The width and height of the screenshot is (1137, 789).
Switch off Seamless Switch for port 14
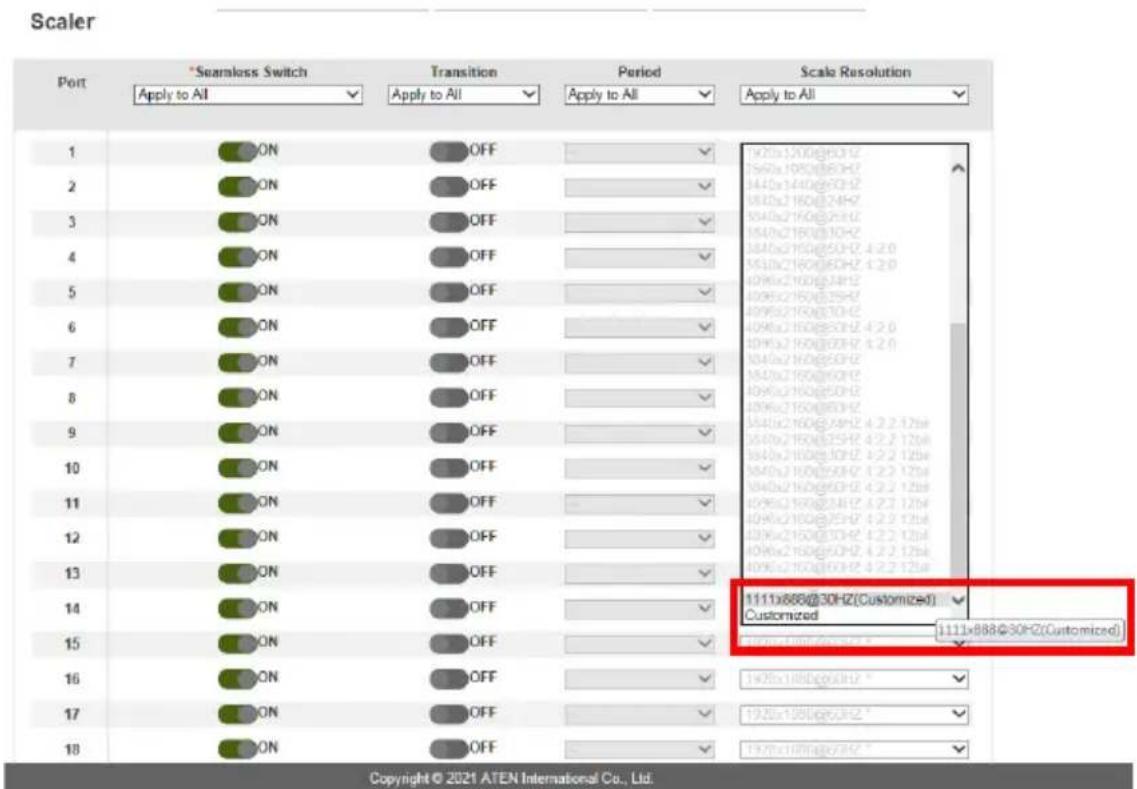point(238,608)
